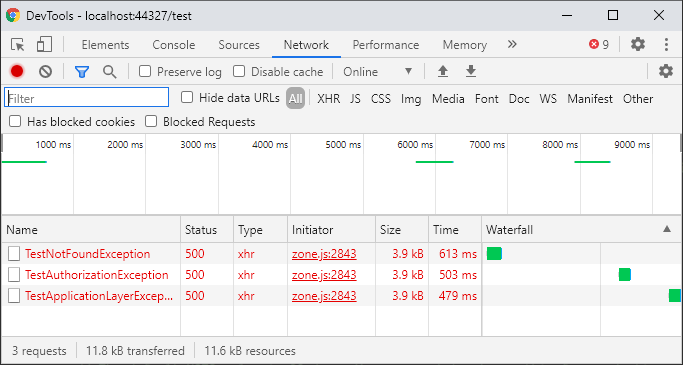Screen dimensions: 683x365
Task: Enable Preserve log checkbox
Action: [x=145, y=71]
